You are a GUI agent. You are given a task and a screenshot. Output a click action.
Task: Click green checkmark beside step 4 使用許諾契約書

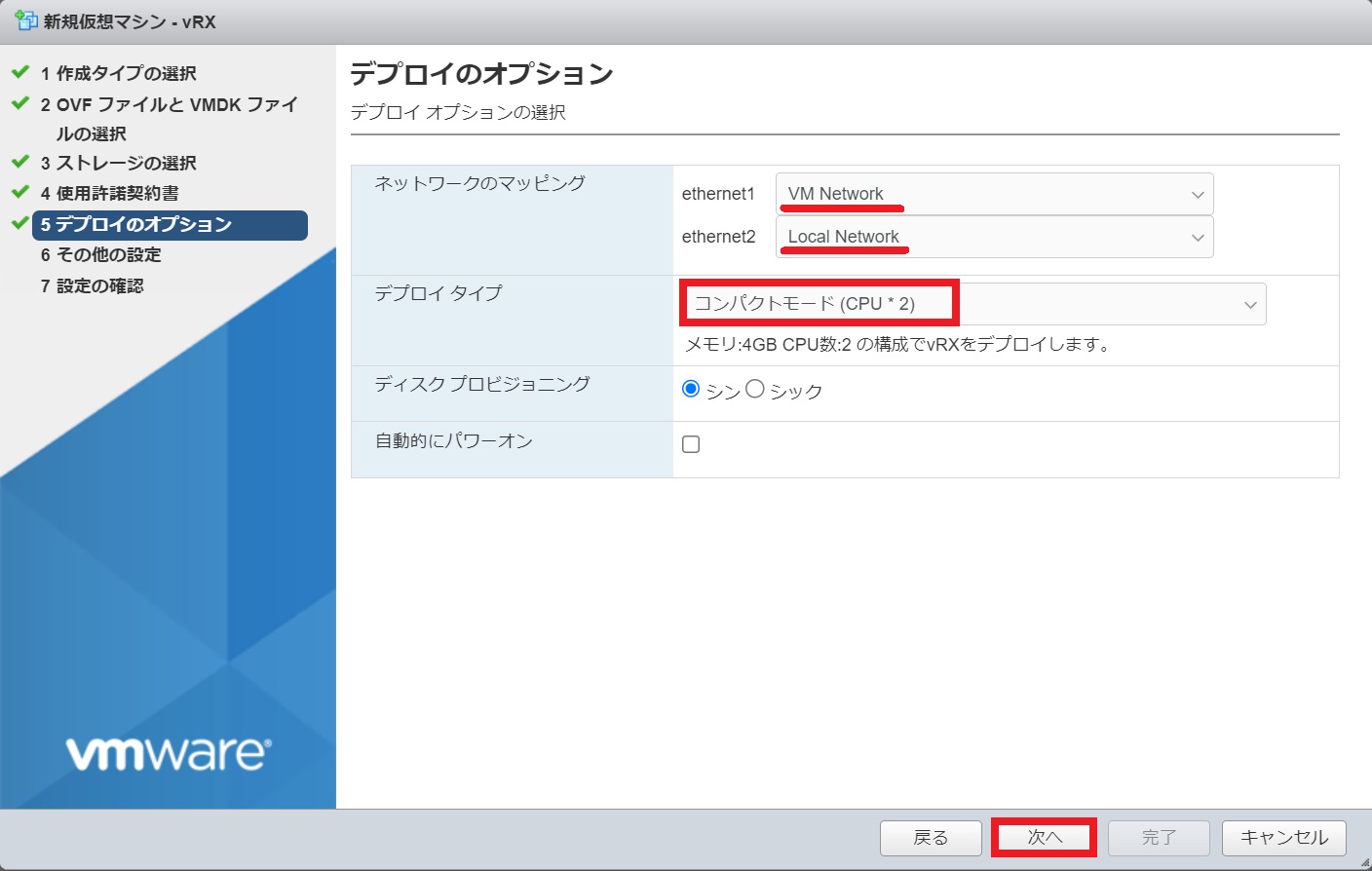pos(19,192)
